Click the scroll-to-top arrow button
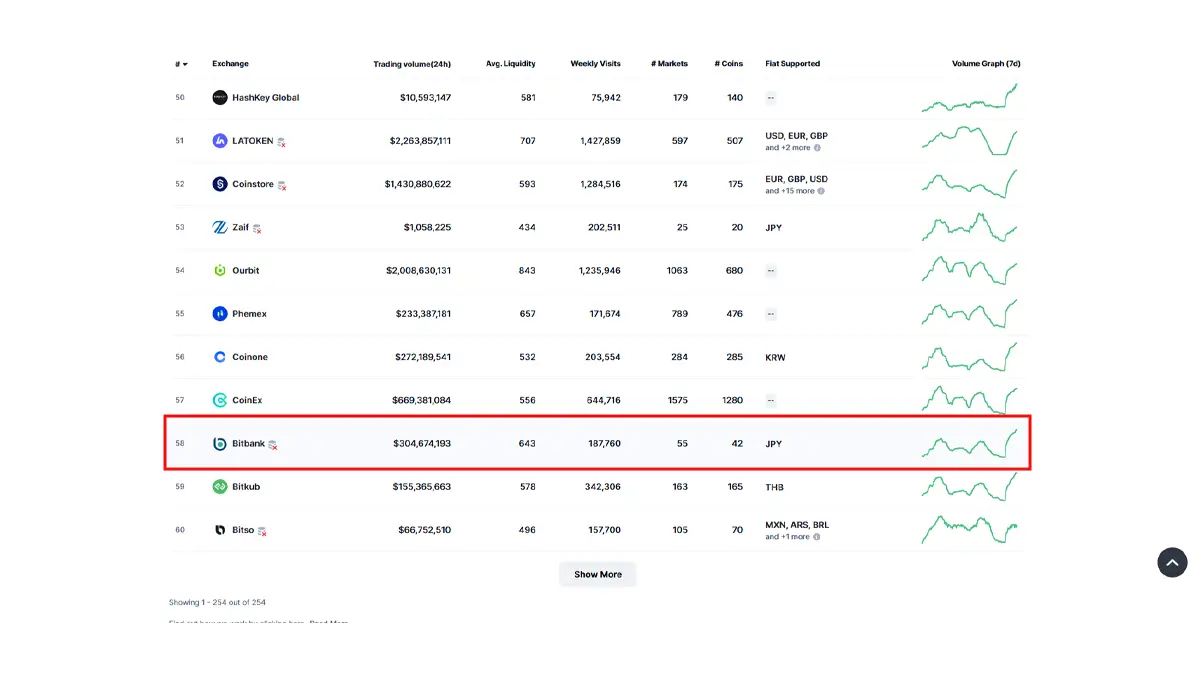 click(x=1172, y=562)
